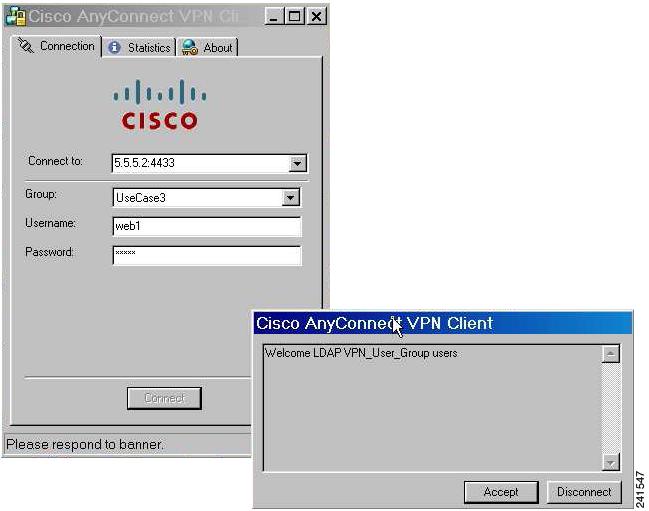Click the 'Username:' label
The image size is (649, 511).
click(x=50, y=223)
